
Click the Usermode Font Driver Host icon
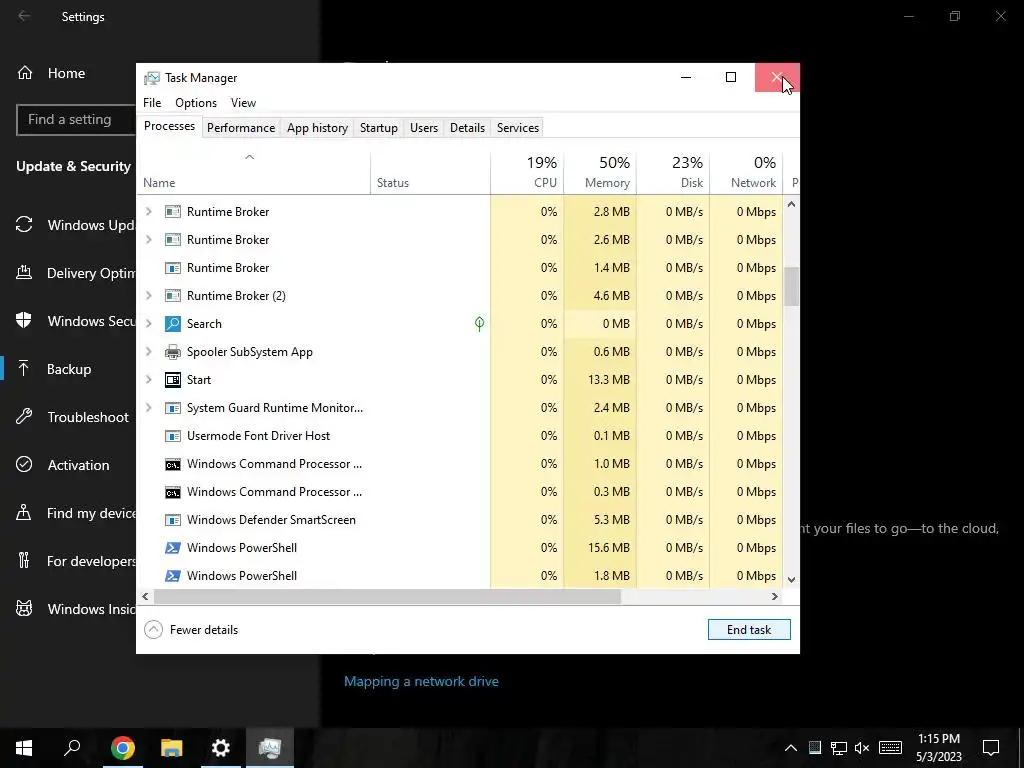[172, 436]
